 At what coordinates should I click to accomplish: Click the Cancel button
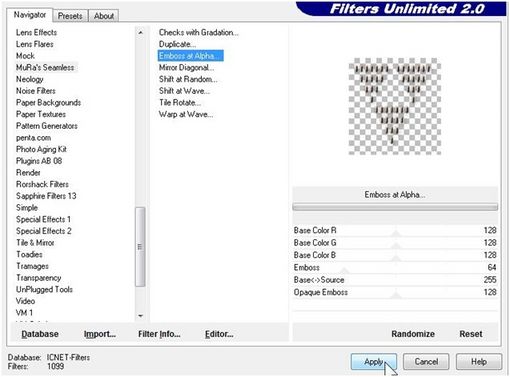coord(426,362)
